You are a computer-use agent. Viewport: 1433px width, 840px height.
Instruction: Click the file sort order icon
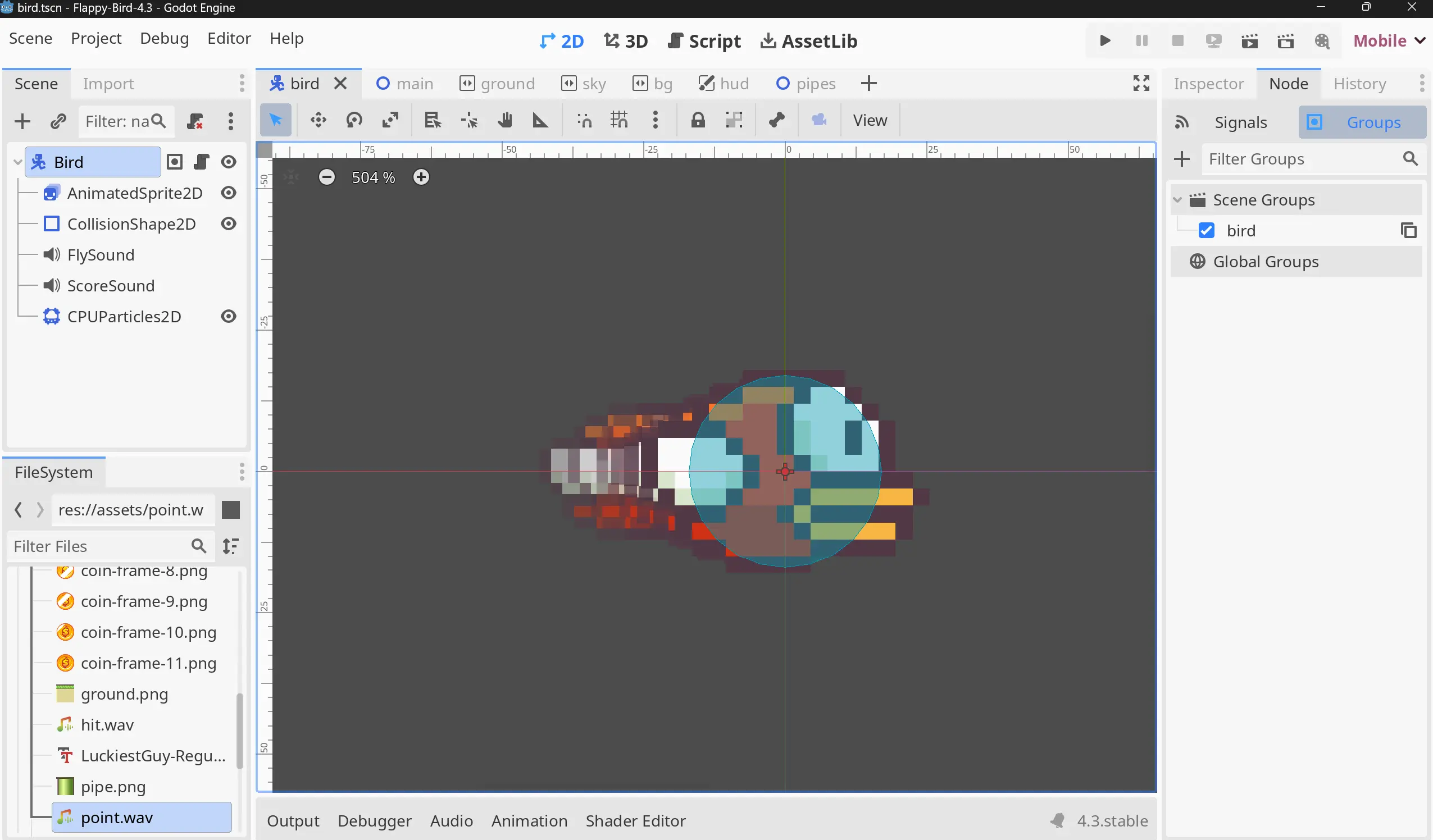[x=230, y=546]
